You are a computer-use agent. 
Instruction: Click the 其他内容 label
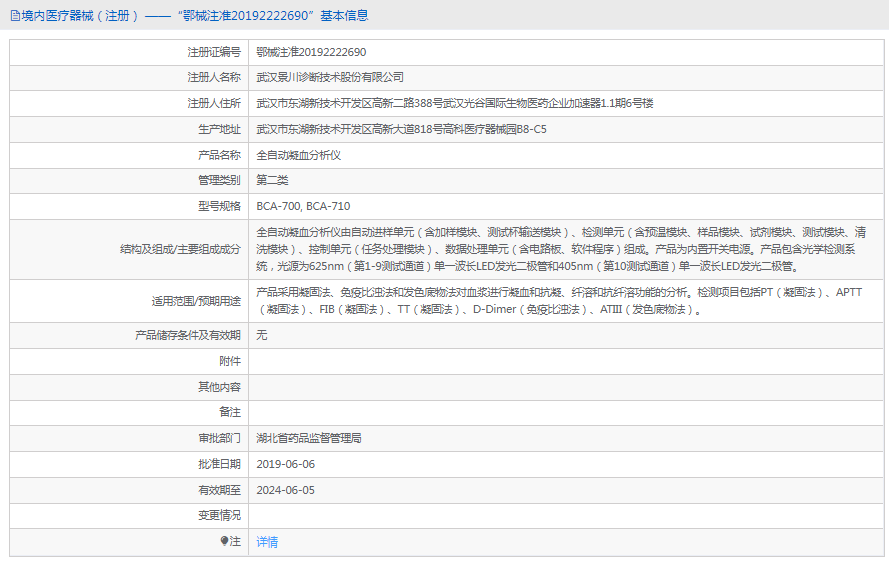pyautogui.click(x=219, y=387)
